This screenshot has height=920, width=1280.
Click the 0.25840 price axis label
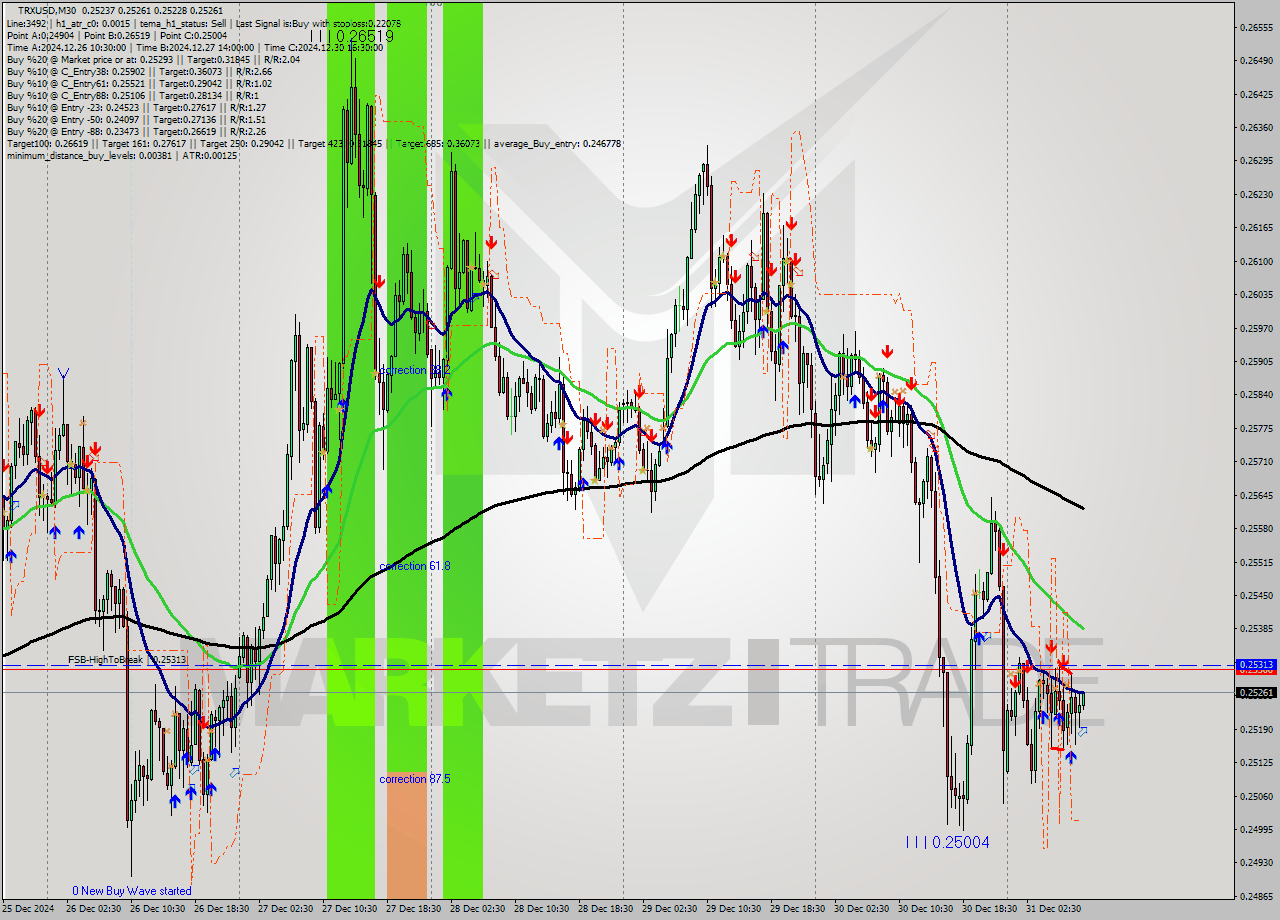tap(1256, 395)
